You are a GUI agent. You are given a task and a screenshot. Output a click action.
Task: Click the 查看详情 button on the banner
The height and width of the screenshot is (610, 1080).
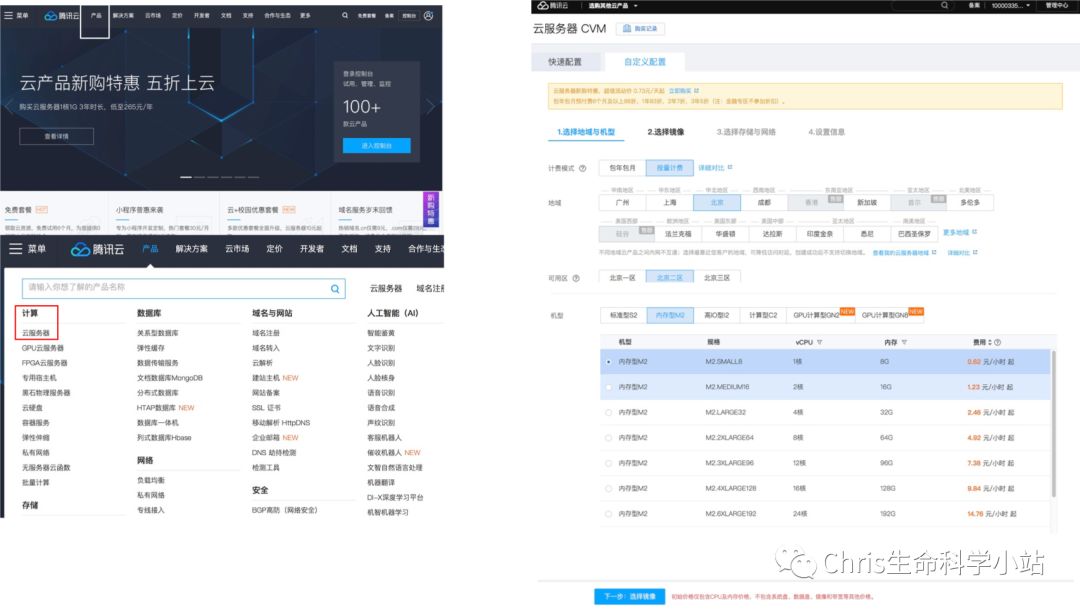(x=56, y=136)
